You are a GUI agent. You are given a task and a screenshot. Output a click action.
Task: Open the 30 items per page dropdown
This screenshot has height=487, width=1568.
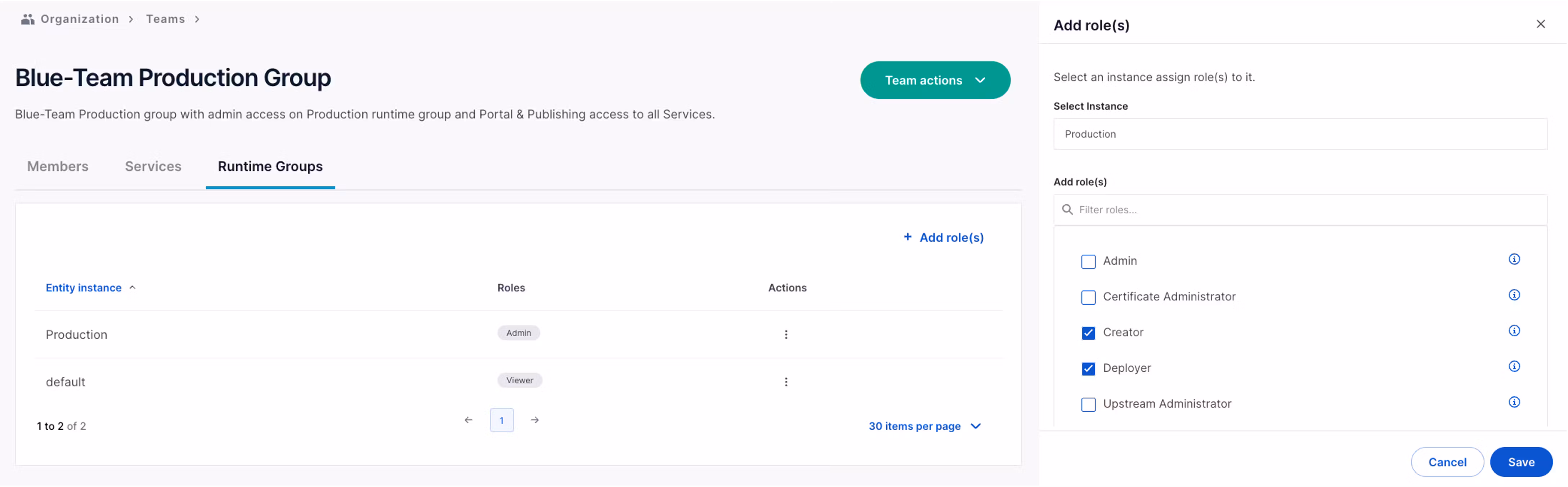point(924,426)
